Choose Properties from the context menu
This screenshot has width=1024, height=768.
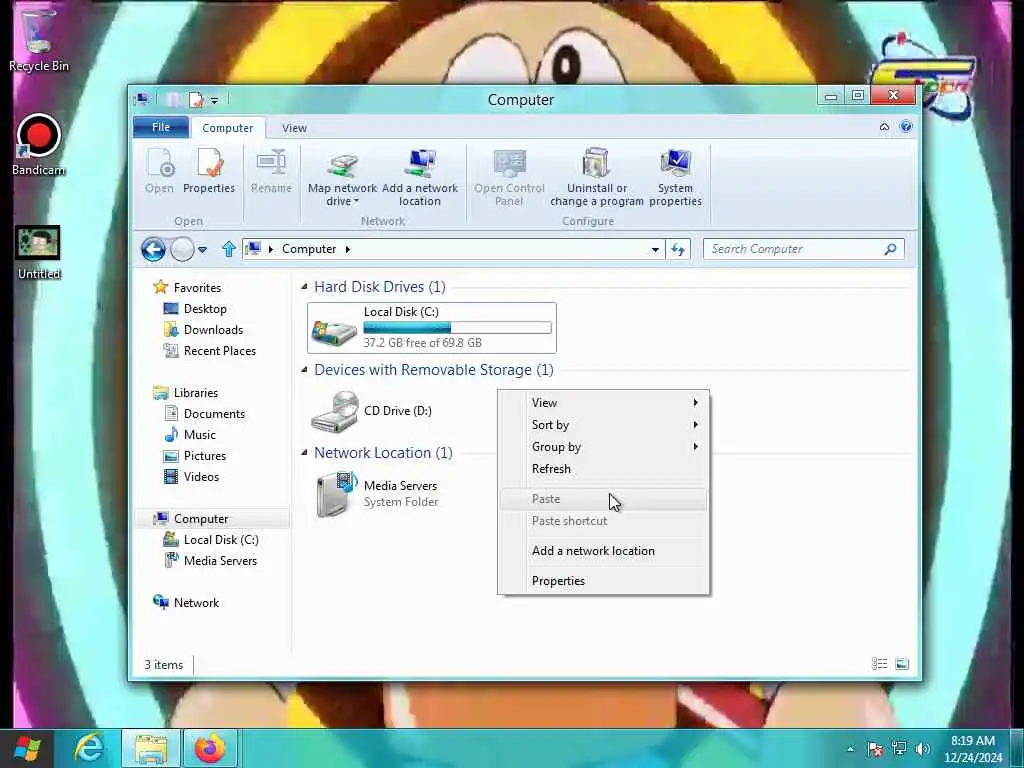coord(603,581)
